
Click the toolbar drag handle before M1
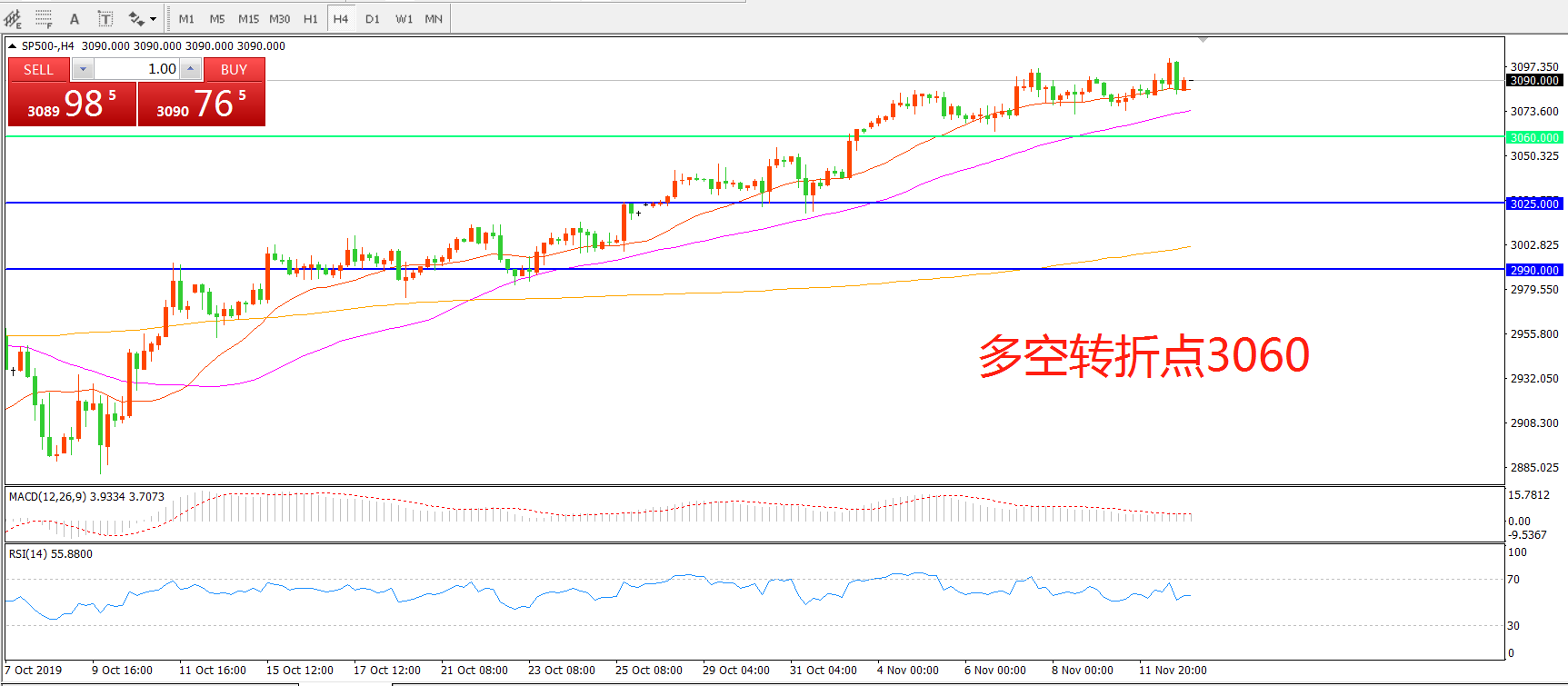point(169,19)
